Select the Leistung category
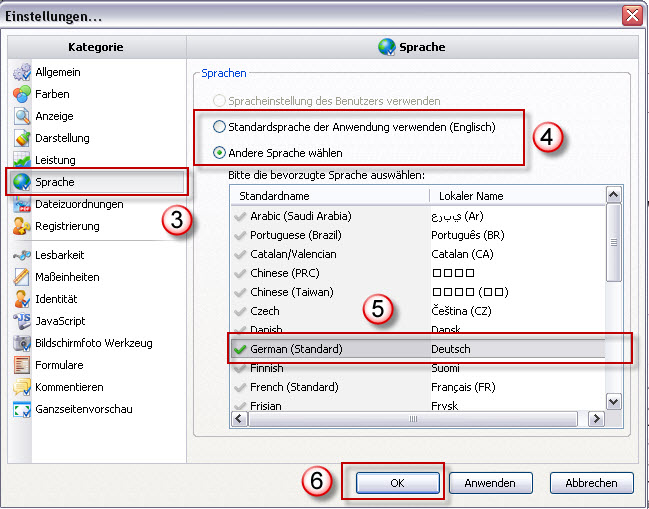 [x=55, y=160]
